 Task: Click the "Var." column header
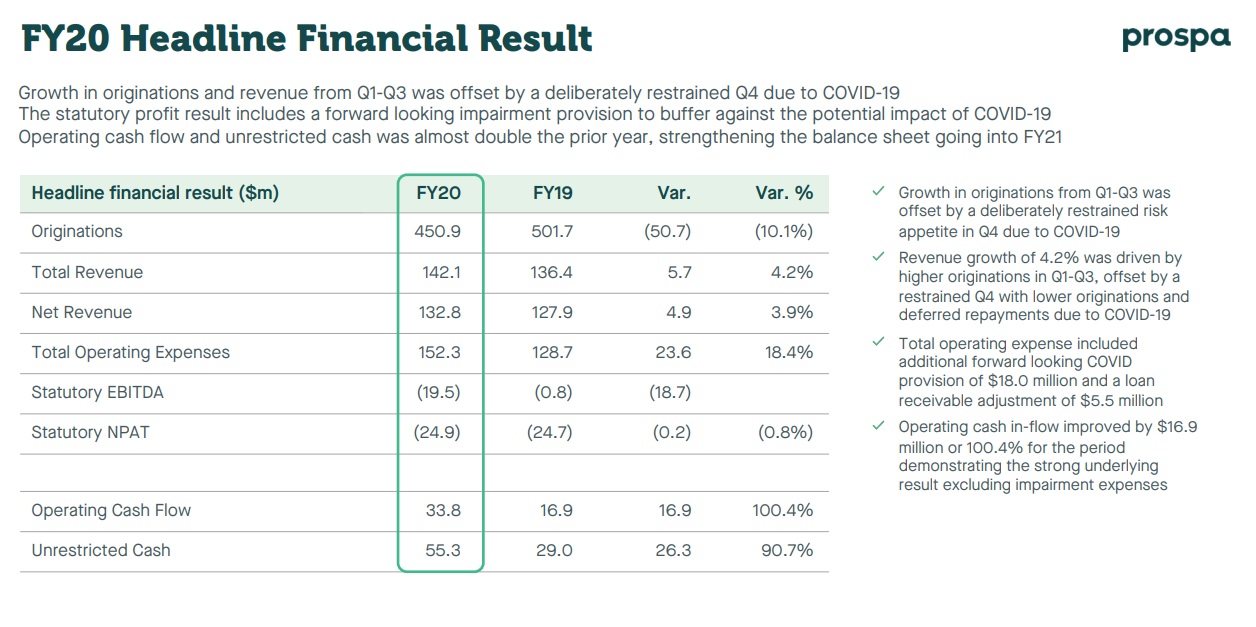(x=674, y=193)
